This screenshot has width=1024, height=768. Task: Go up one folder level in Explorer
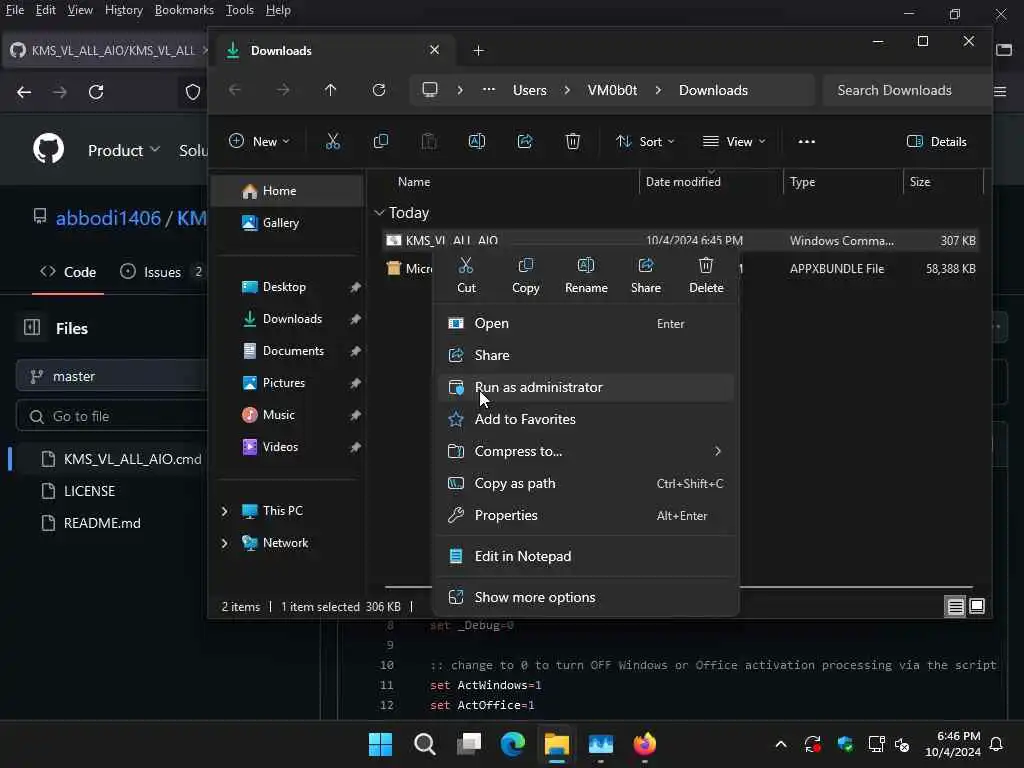(x=330, y=90)
